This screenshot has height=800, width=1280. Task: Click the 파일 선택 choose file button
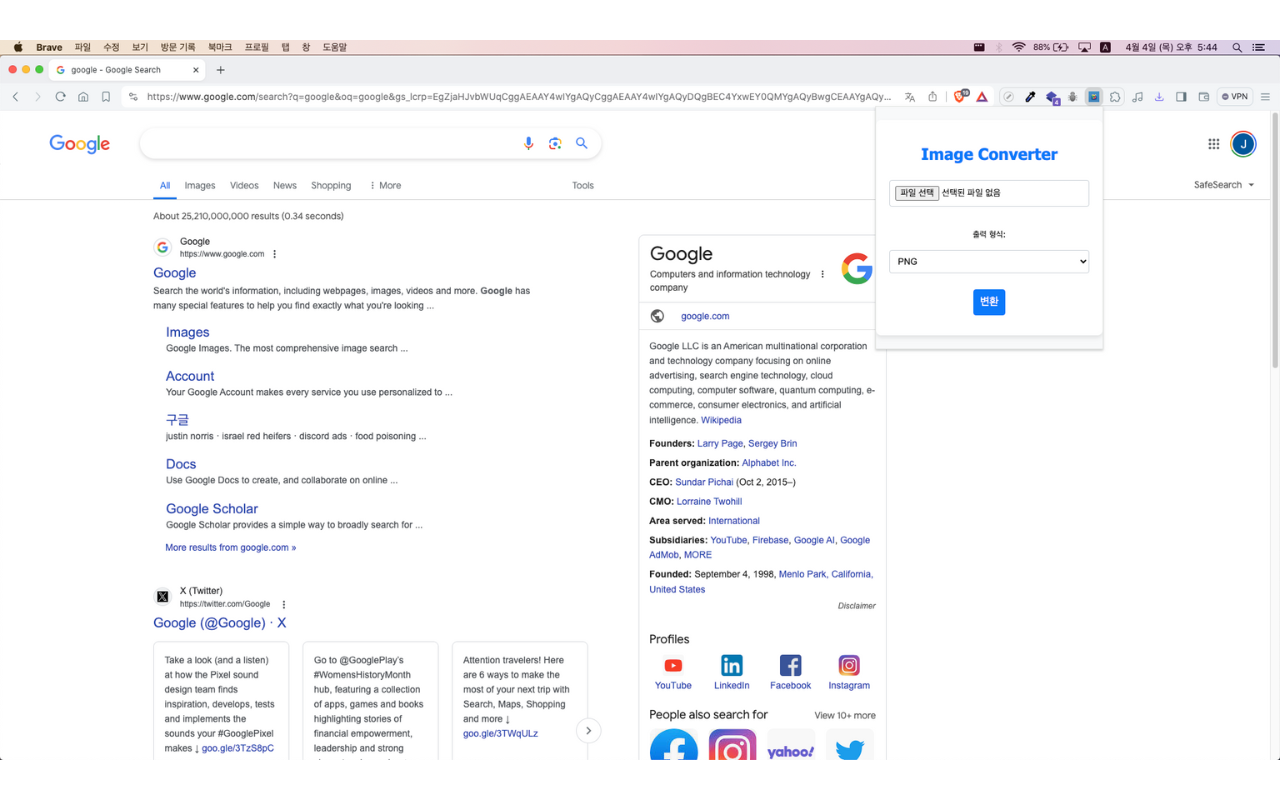click(x=916, y=193)
